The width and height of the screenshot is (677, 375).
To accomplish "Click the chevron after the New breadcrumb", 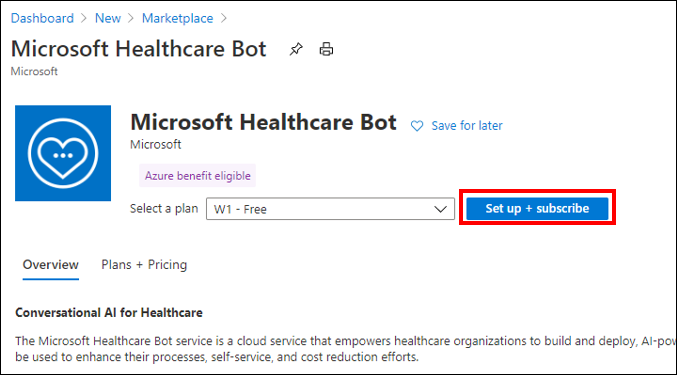I will (x=131, y=18).
